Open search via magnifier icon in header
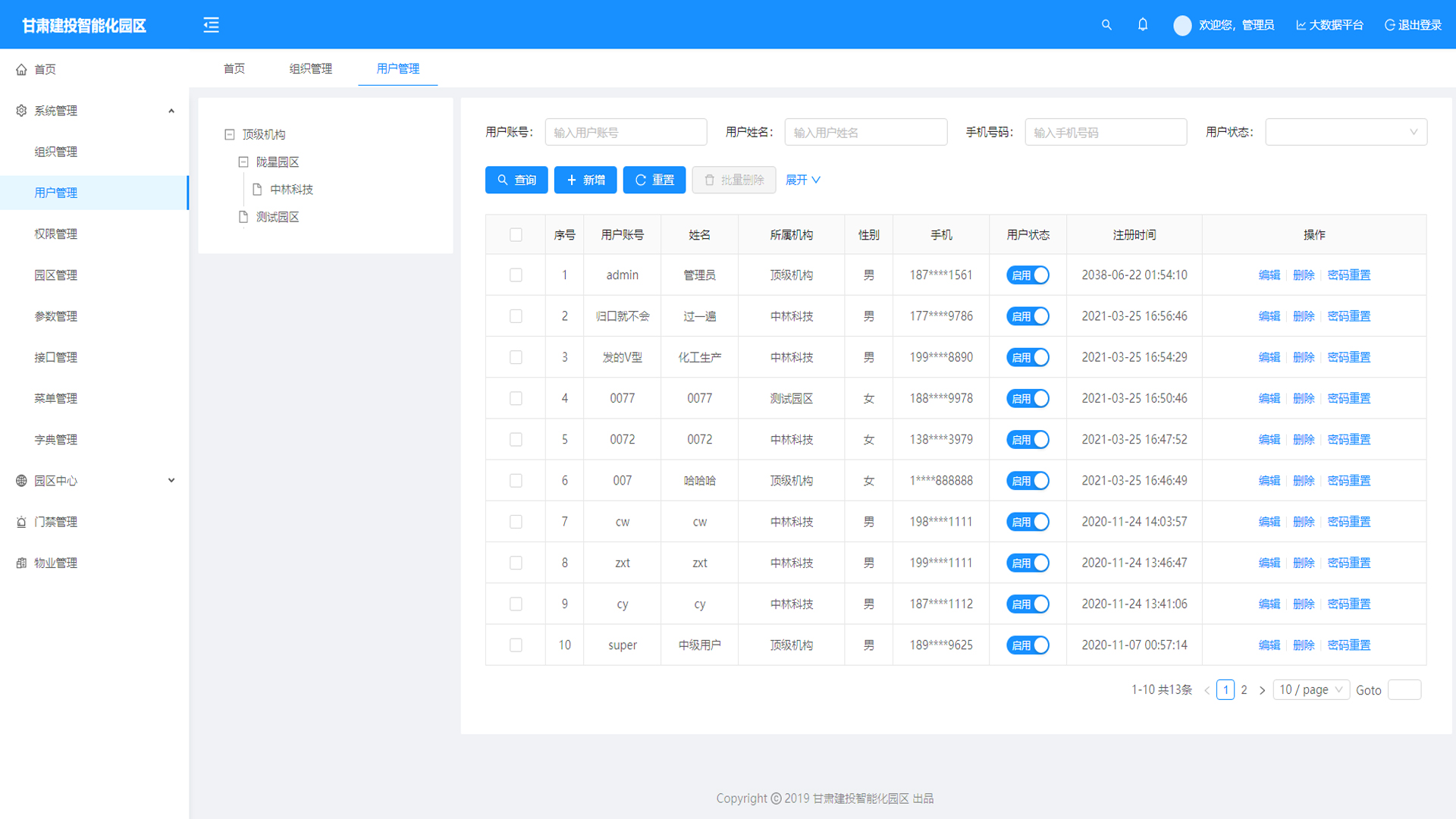The image size is (1456, 819). click(1106, 25)
